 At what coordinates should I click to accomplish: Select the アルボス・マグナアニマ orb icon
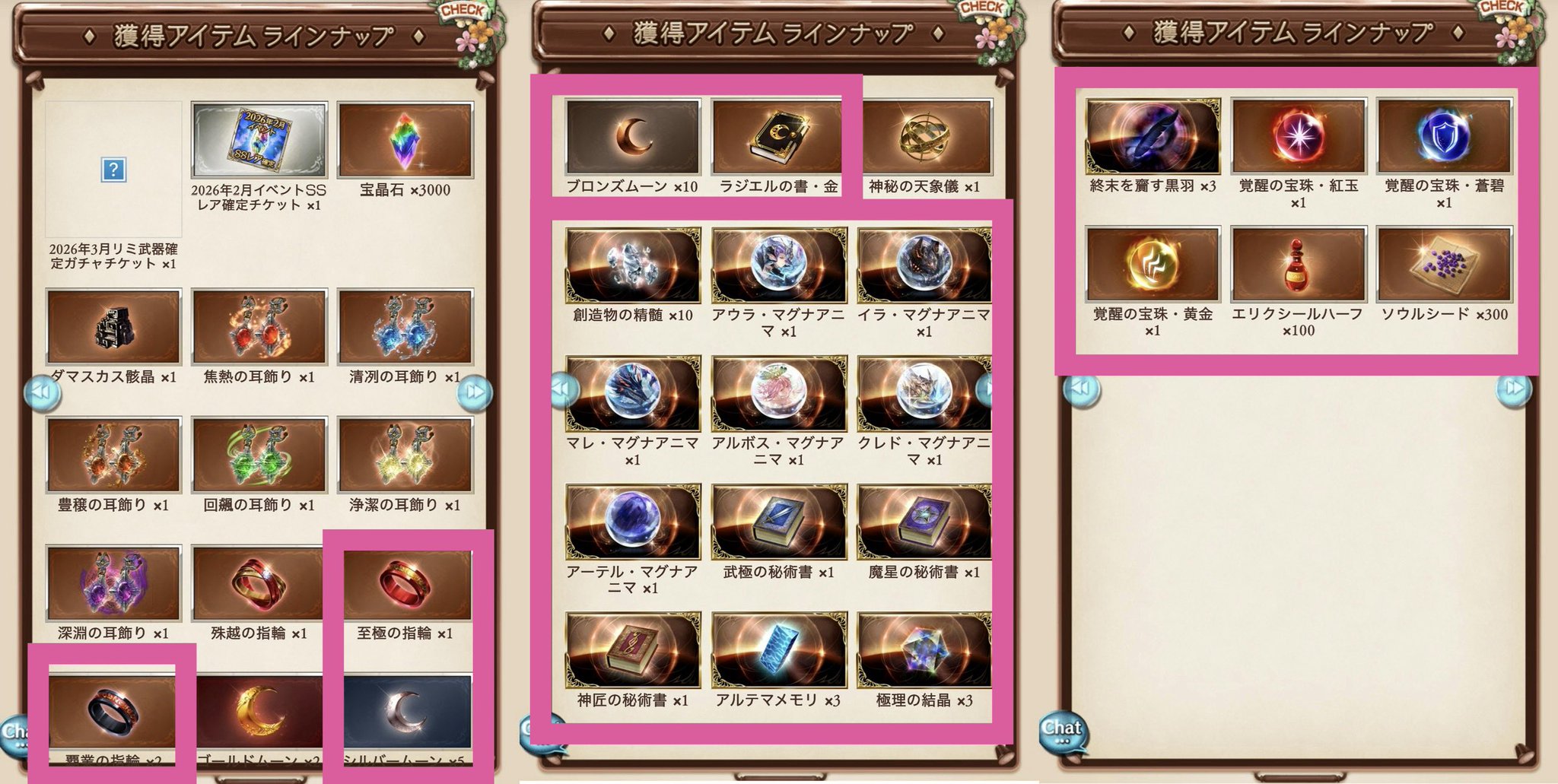779,393
